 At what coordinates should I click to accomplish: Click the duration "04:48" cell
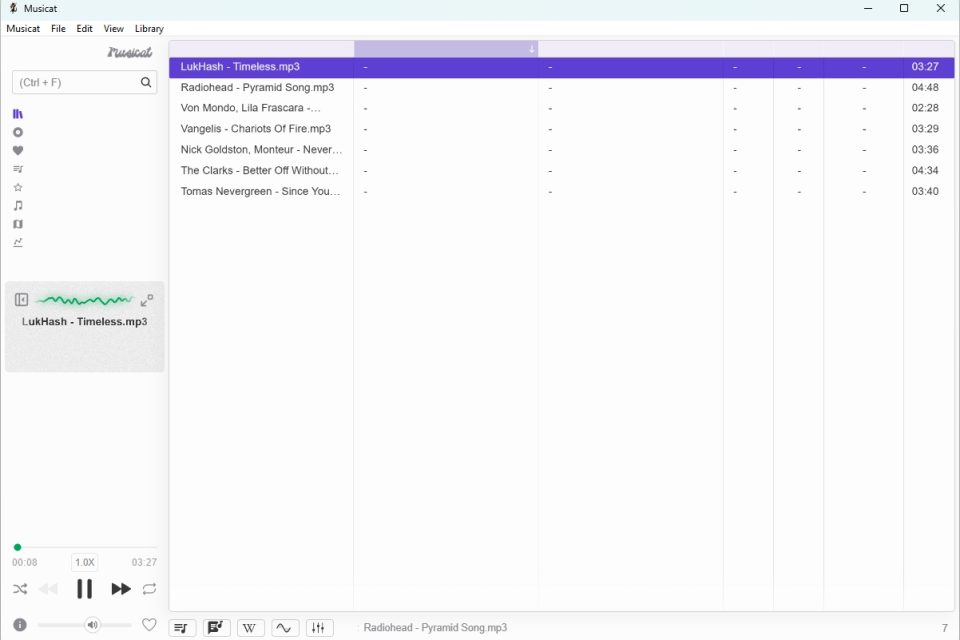[924, 88]
